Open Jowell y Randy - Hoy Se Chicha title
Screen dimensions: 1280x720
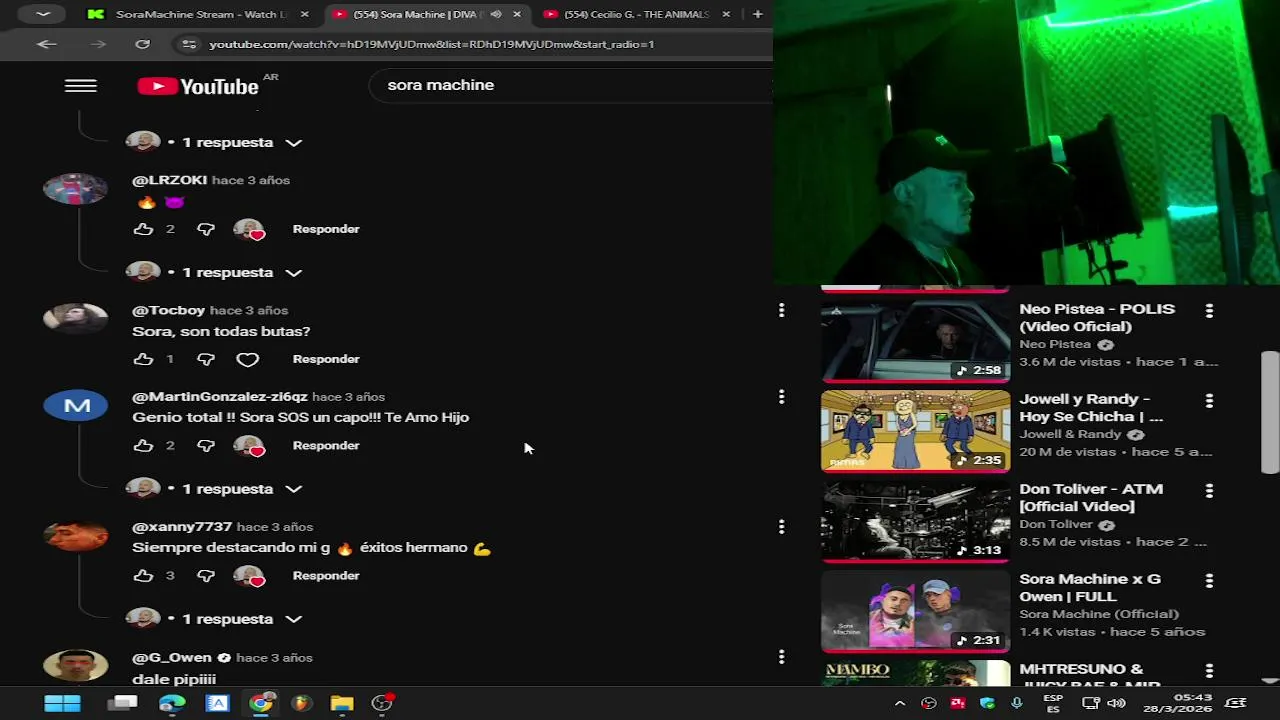pos(1092,408)
